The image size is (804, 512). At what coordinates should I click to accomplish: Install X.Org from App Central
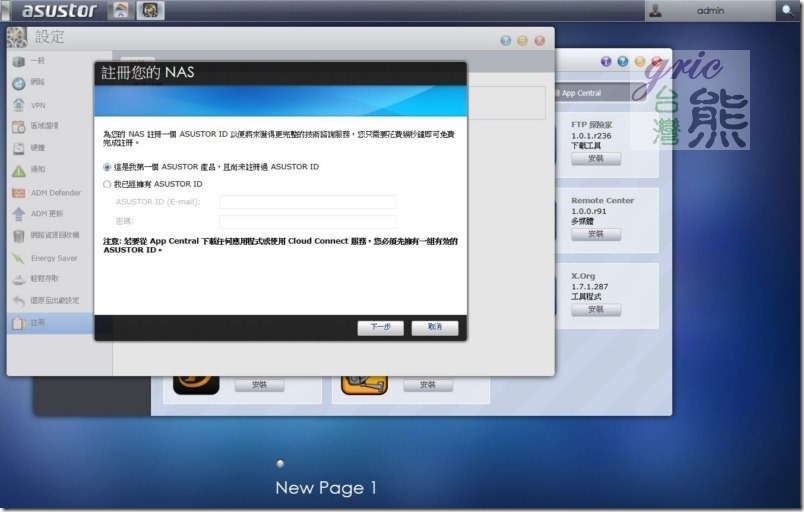click(596, 310)
